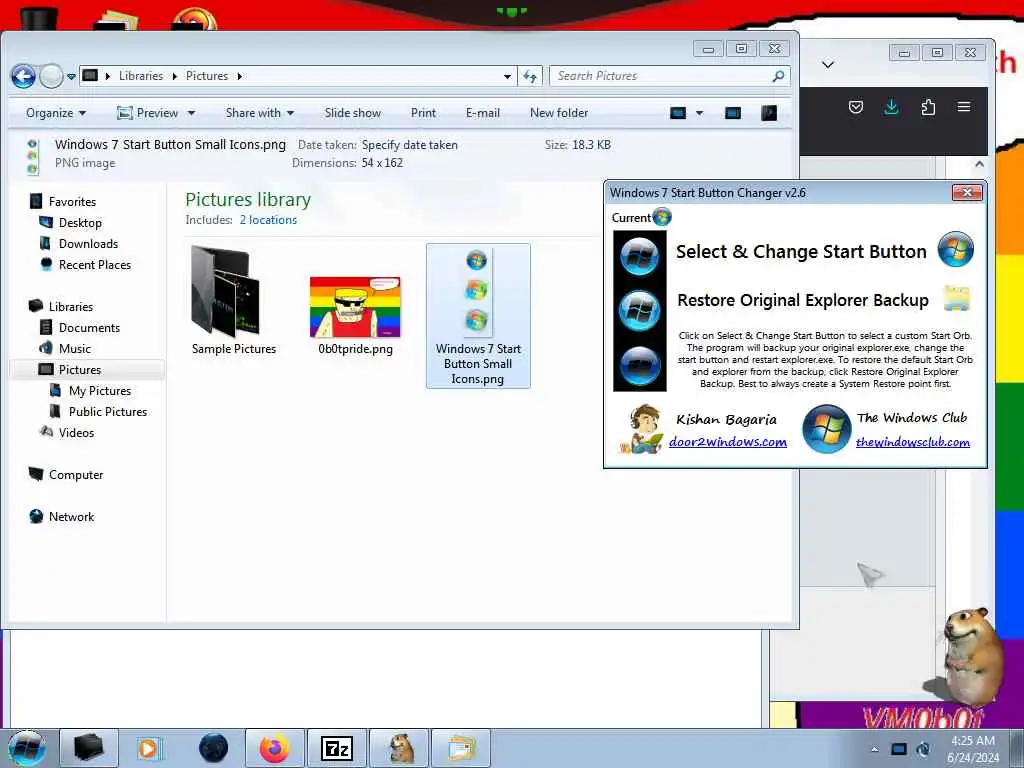Select the 0b0tpride.png thumbnail

pos(355,307)
